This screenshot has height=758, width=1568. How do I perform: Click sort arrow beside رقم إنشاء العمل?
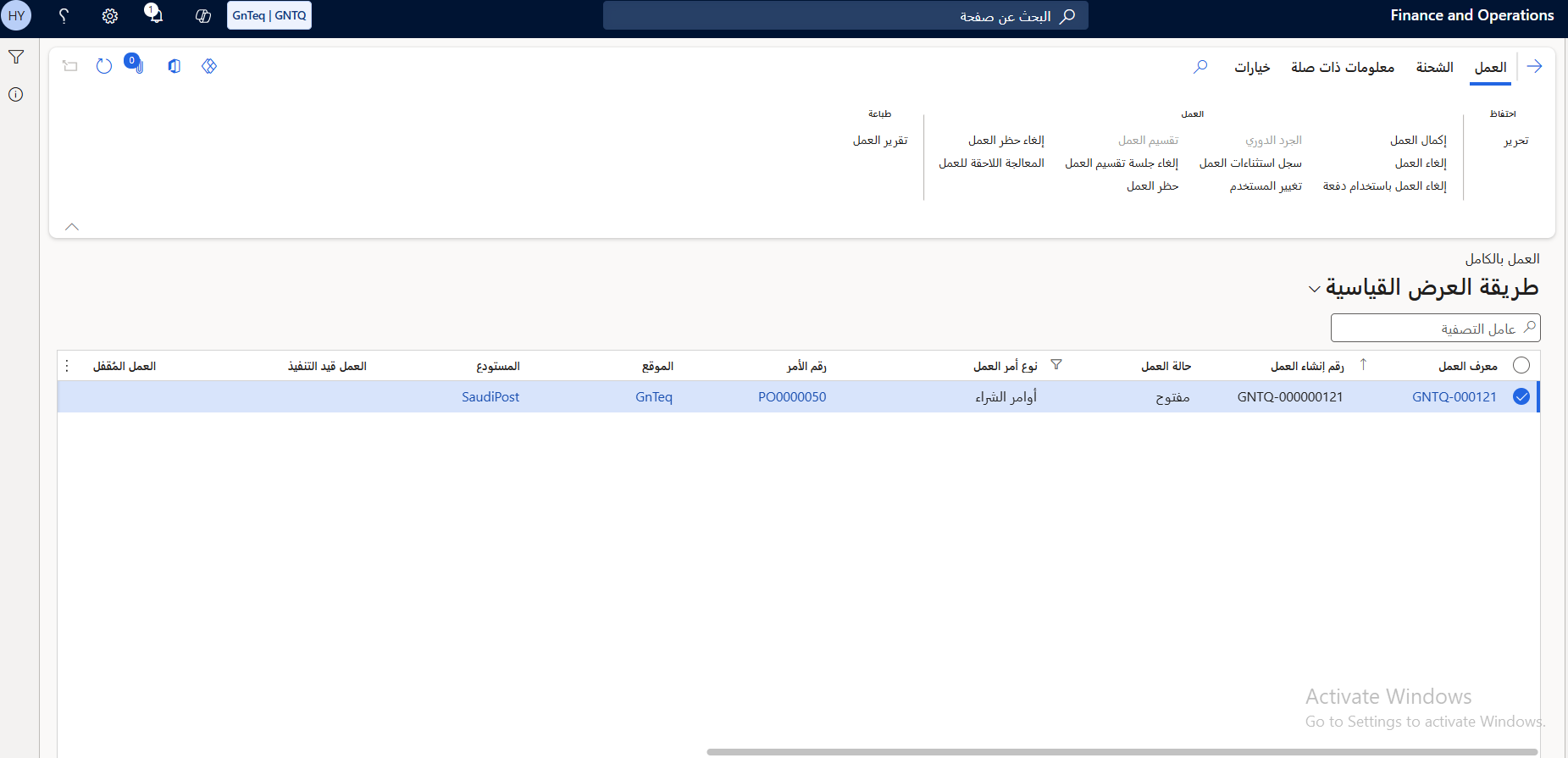pos(1363,364)
